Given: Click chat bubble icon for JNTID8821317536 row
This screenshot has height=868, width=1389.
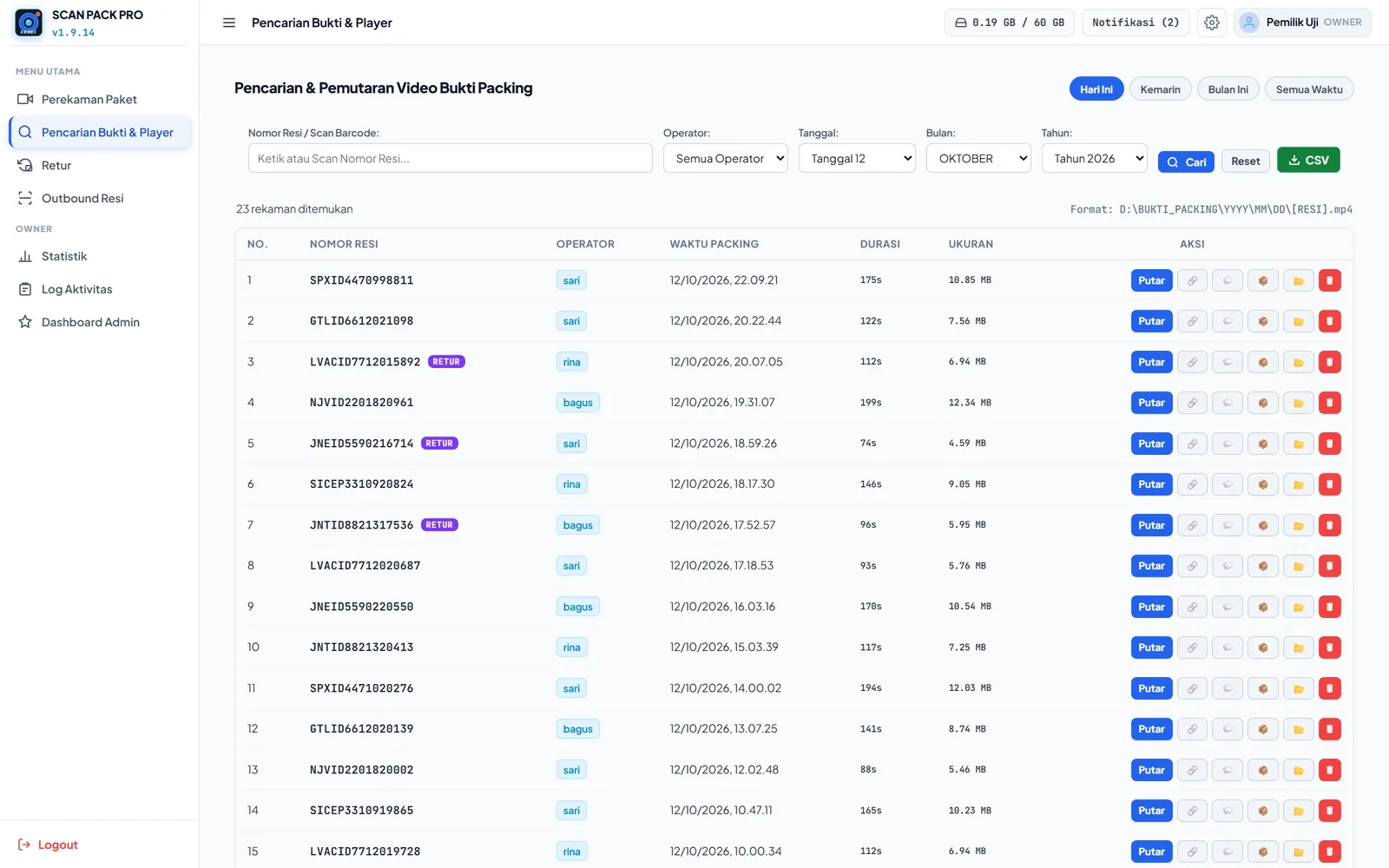Looking at the screenshot, I should 1228,525.
